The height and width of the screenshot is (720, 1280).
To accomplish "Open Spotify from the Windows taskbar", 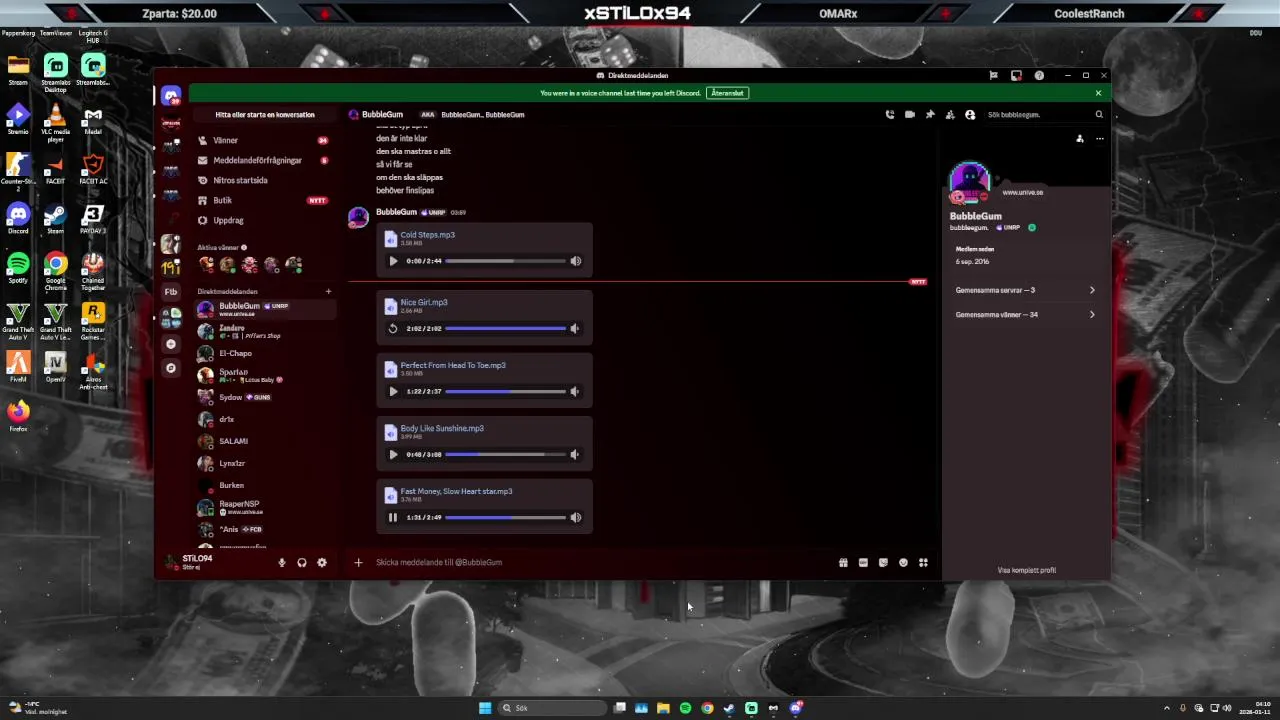I will click(x=685, y=708).
